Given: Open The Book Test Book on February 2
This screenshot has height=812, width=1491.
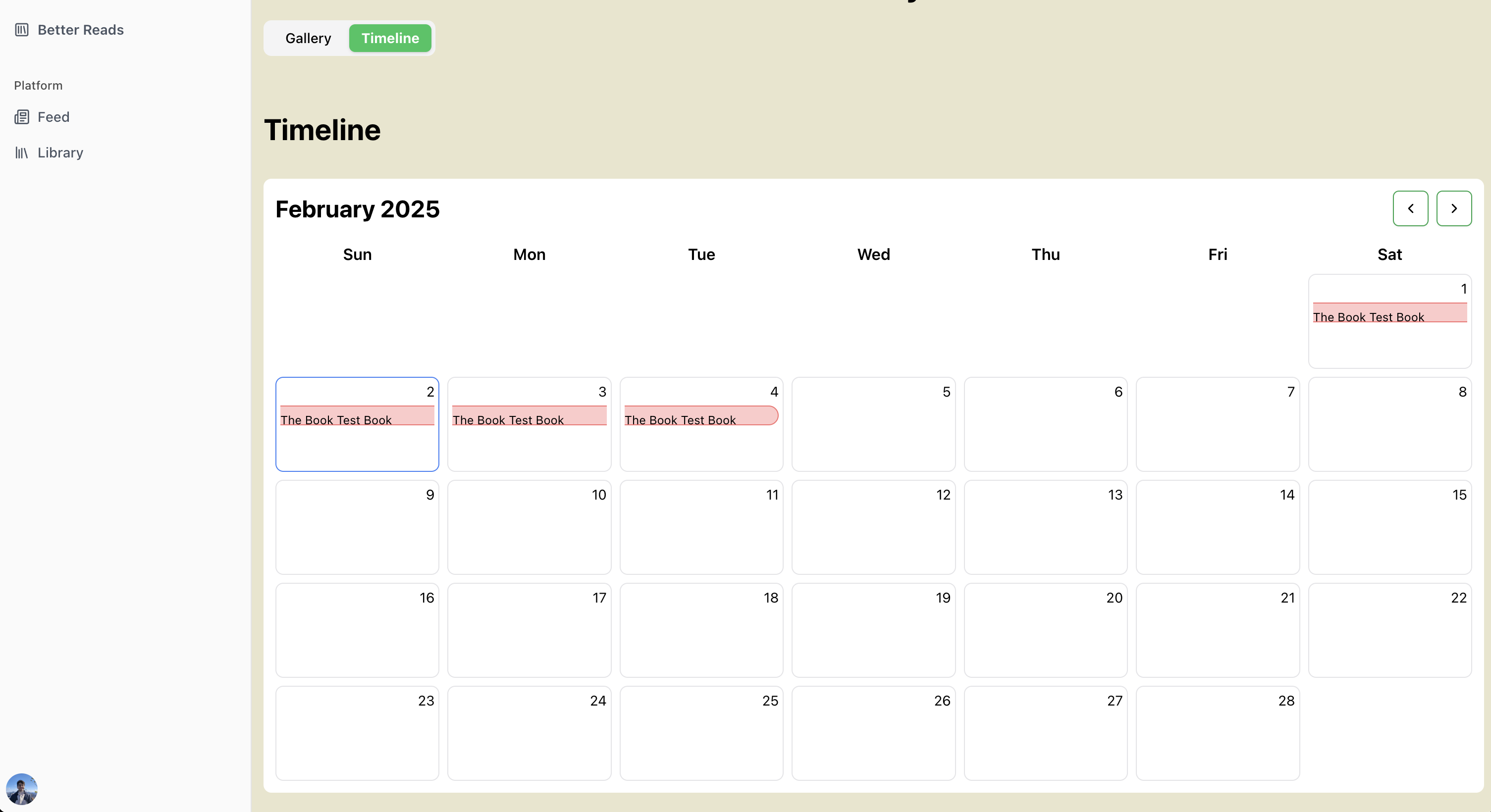Looking at the screenshot, I should coord(357,416).
